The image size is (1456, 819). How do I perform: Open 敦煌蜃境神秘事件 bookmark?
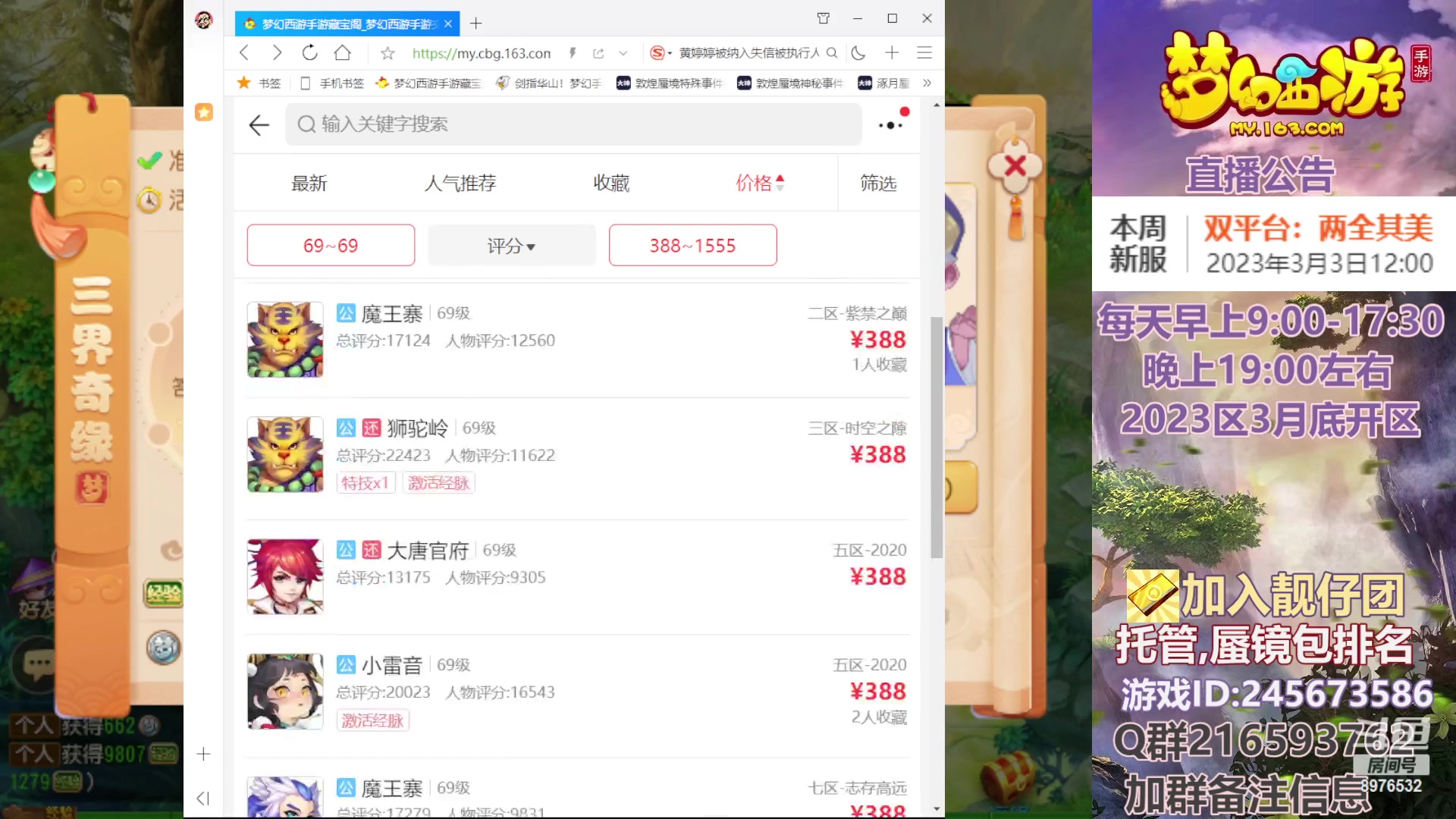790,83
